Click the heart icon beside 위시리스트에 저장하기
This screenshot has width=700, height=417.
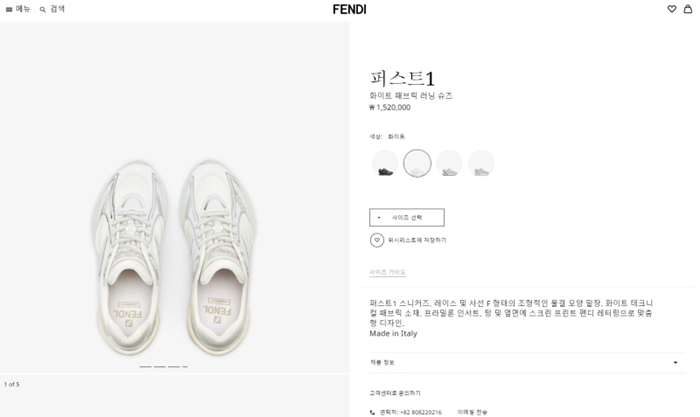pos(377,240)
